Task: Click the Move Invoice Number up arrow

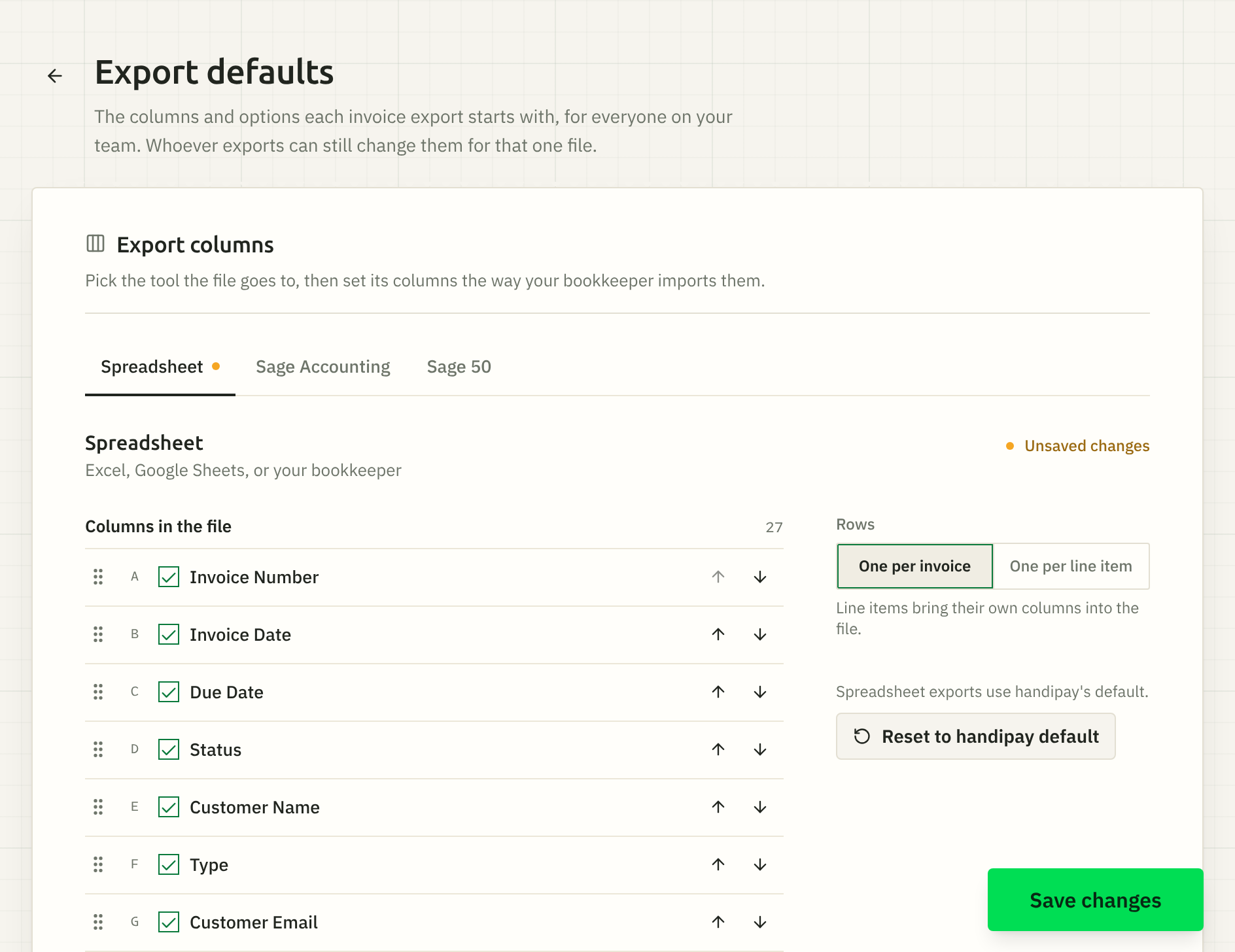Action: pos(718,577)
